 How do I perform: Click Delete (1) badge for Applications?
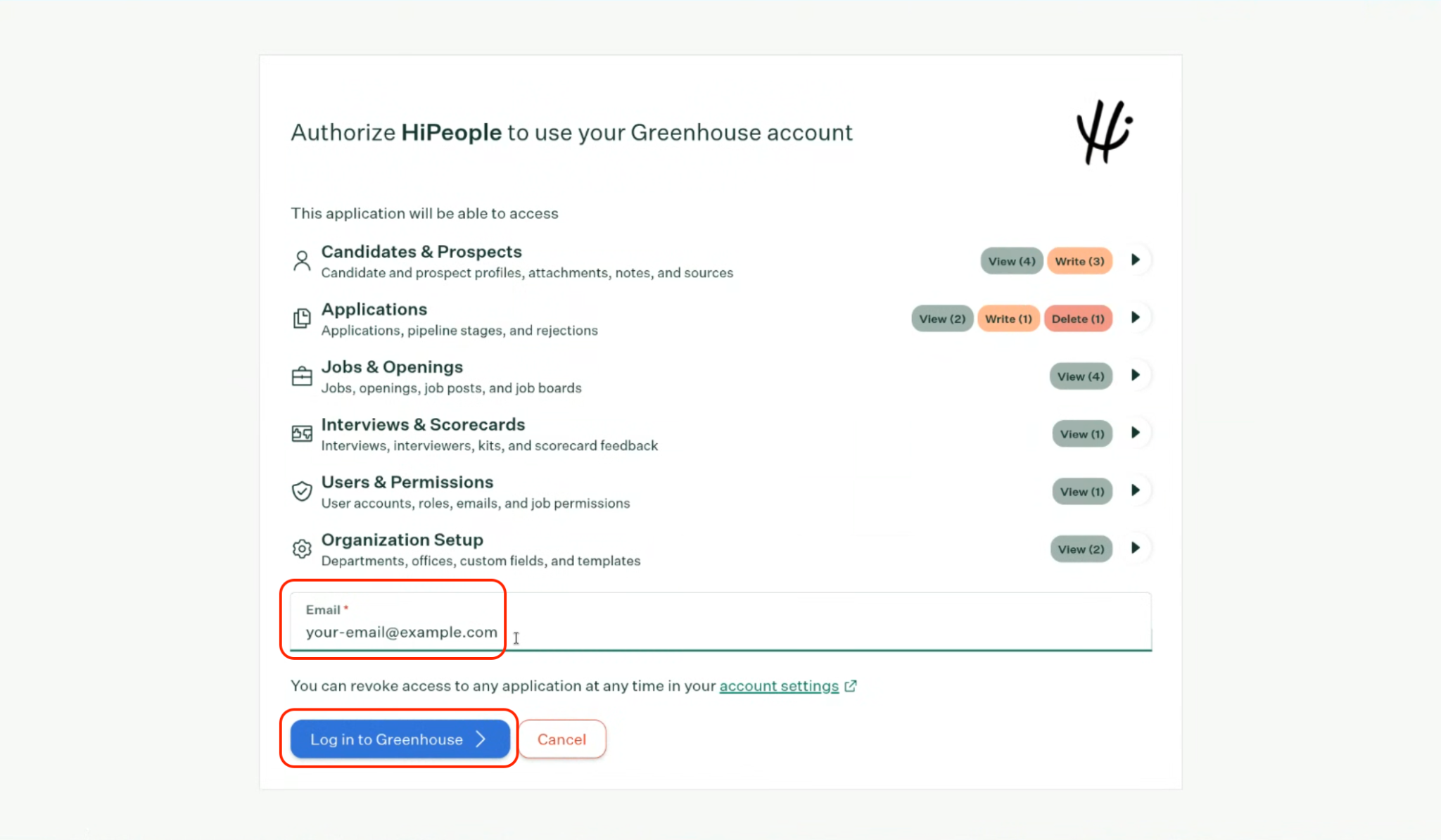(x=1078, y=319)
